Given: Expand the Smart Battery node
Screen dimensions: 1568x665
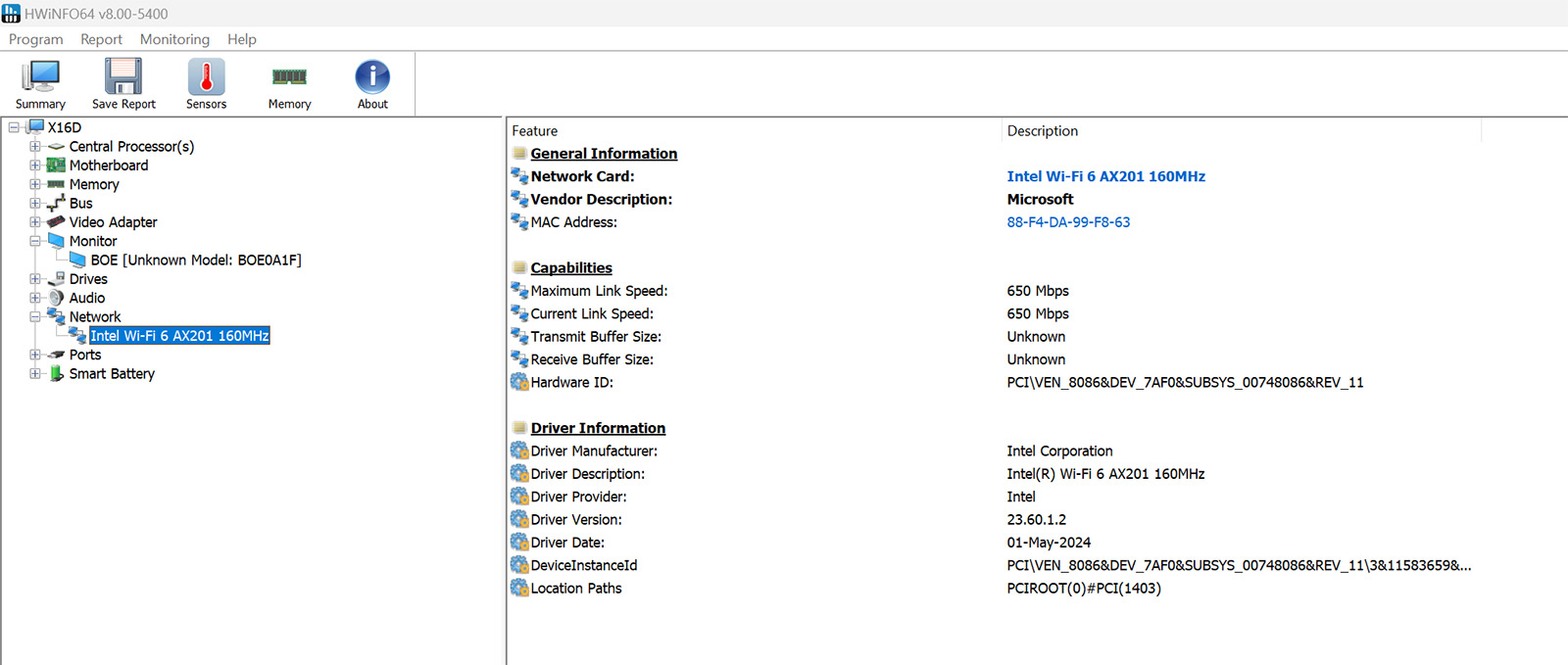Looking at the screenshot, I should coord(35,374).
